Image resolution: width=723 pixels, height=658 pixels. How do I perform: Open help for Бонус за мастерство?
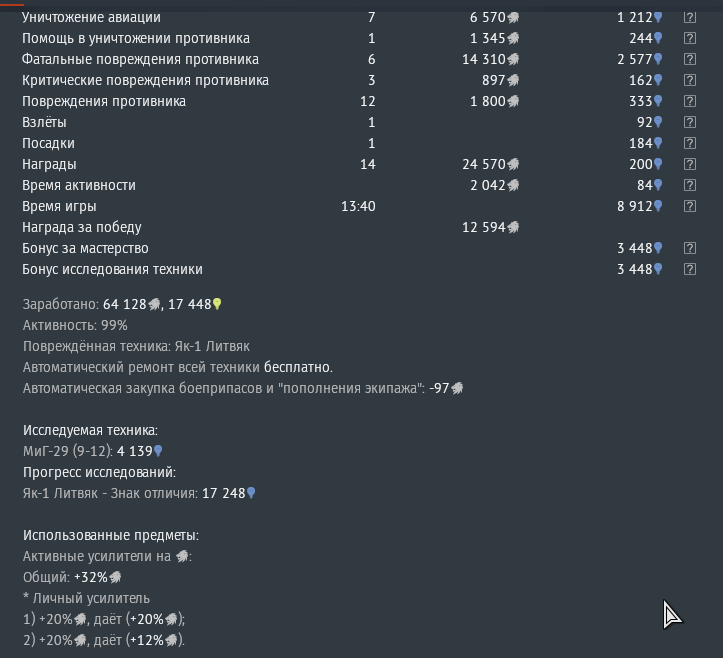[689, 249]
